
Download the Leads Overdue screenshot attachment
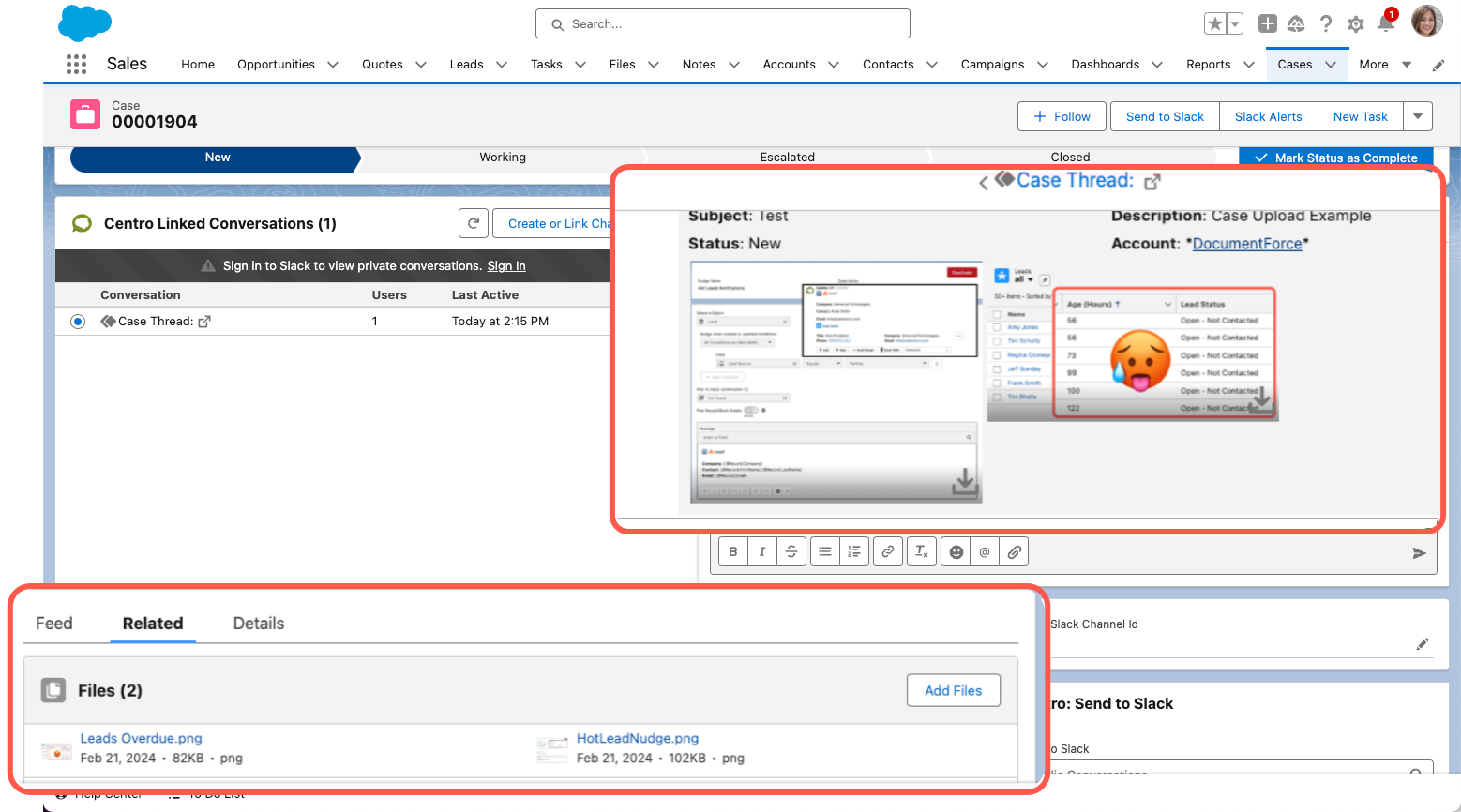[x=1262, y=398]
